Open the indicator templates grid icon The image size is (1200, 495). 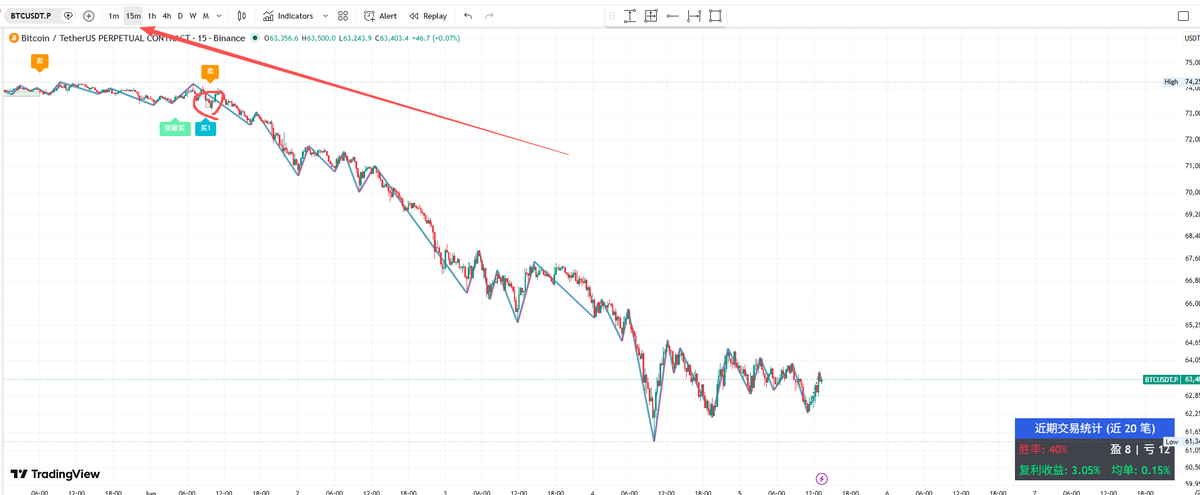[344, 16]
